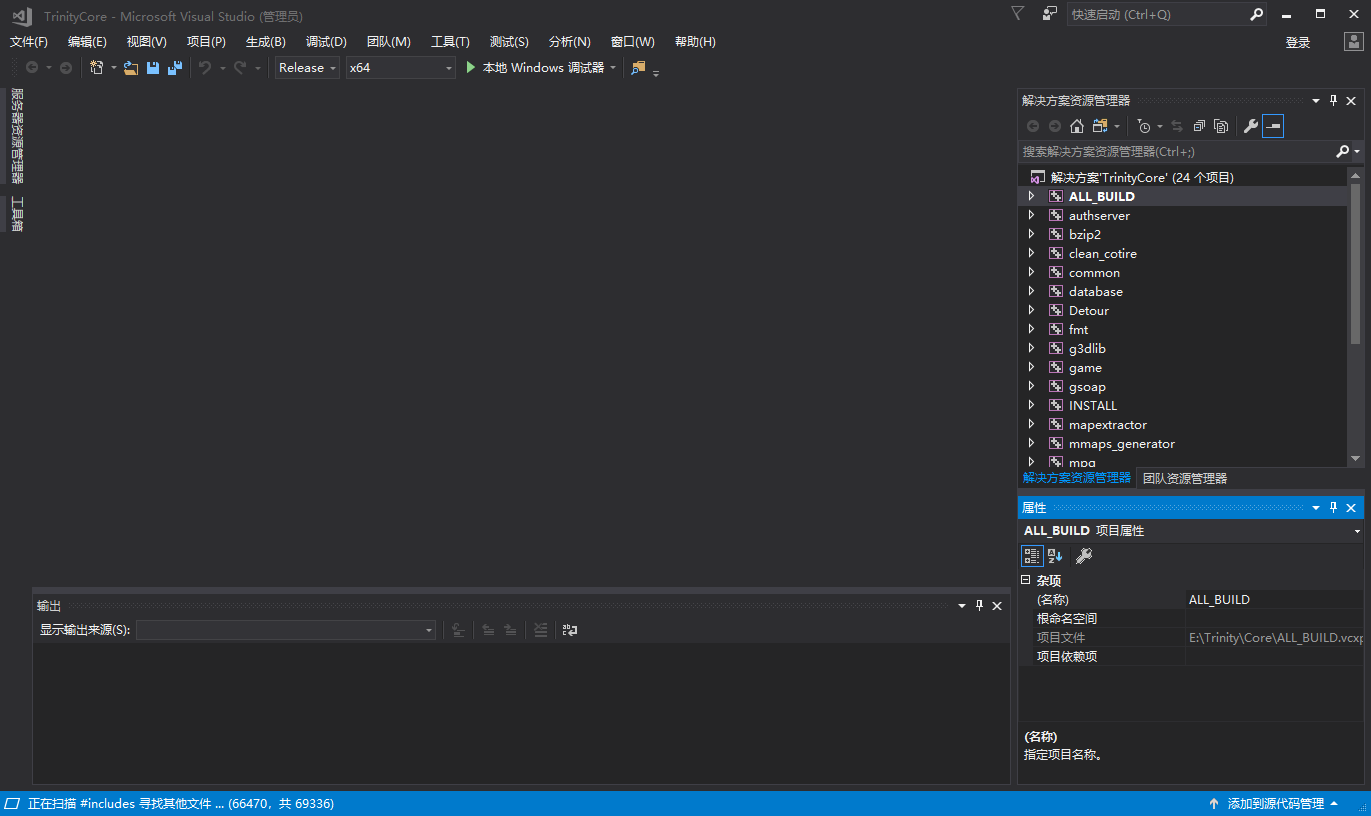Expand the authserver project node

coord(1031,216)
